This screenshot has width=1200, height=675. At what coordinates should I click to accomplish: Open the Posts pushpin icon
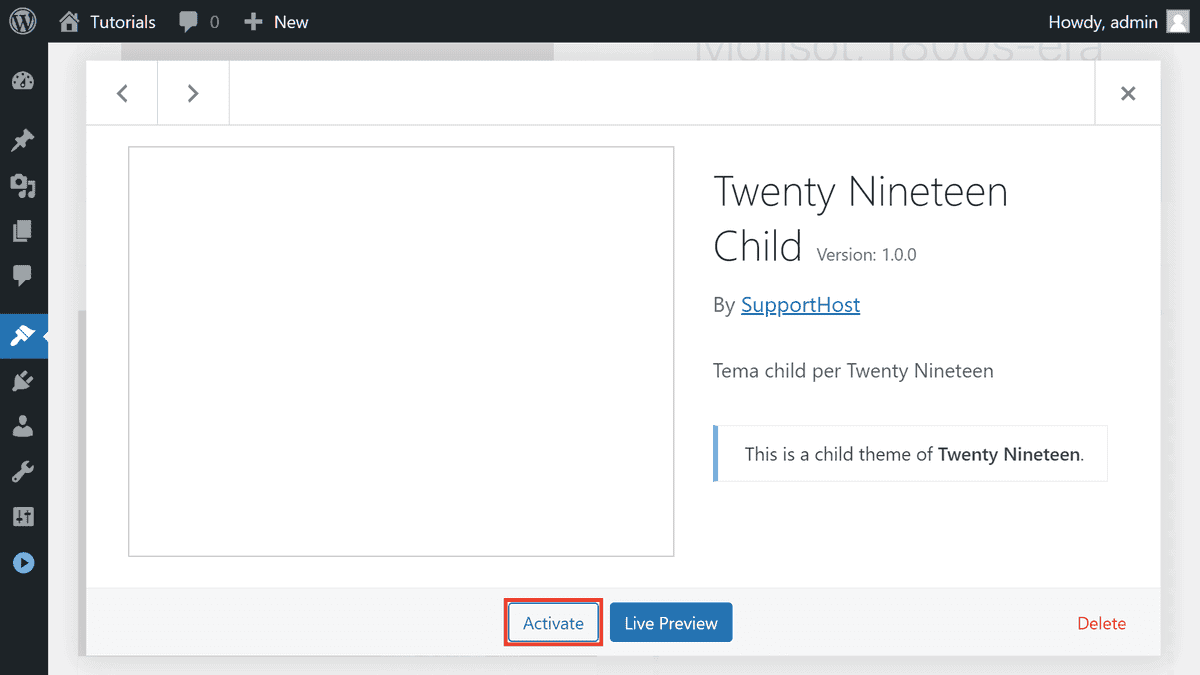[23, 140]
